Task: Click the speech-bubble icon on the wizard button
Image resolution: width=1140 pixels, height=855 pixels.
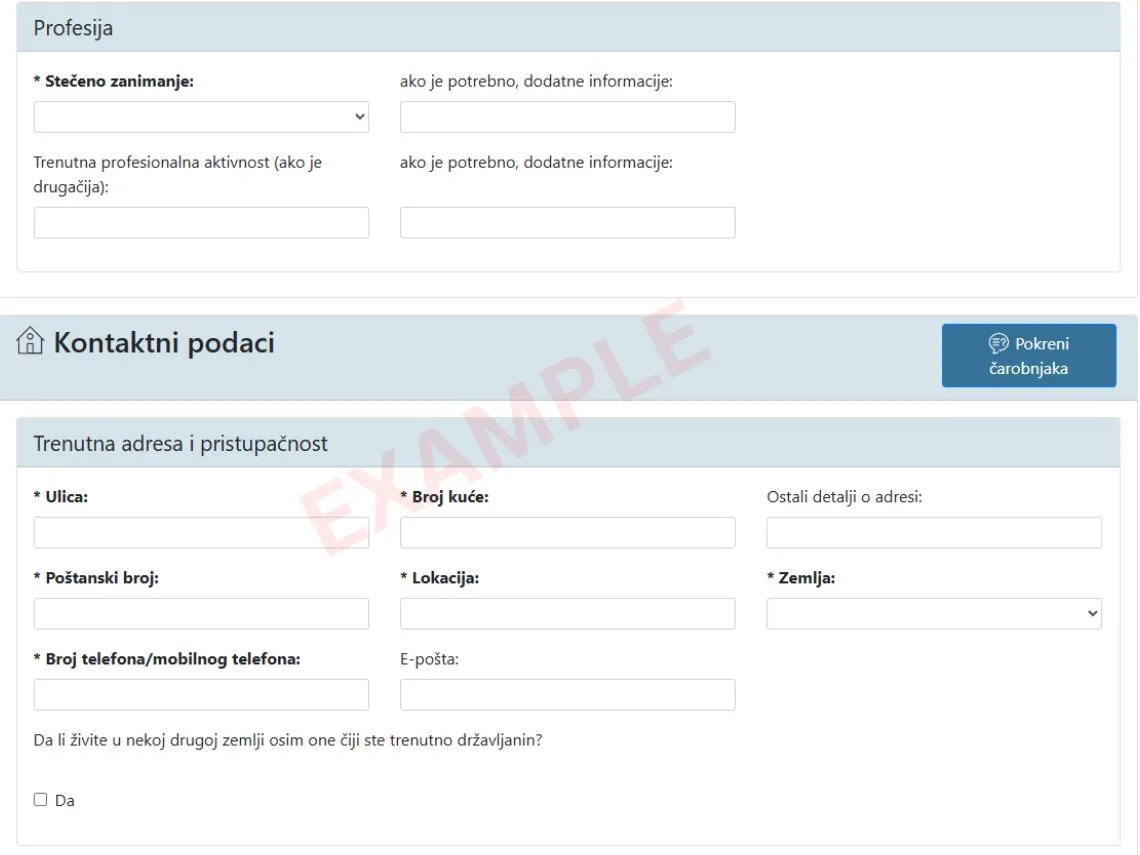Action: click(998, 344)
